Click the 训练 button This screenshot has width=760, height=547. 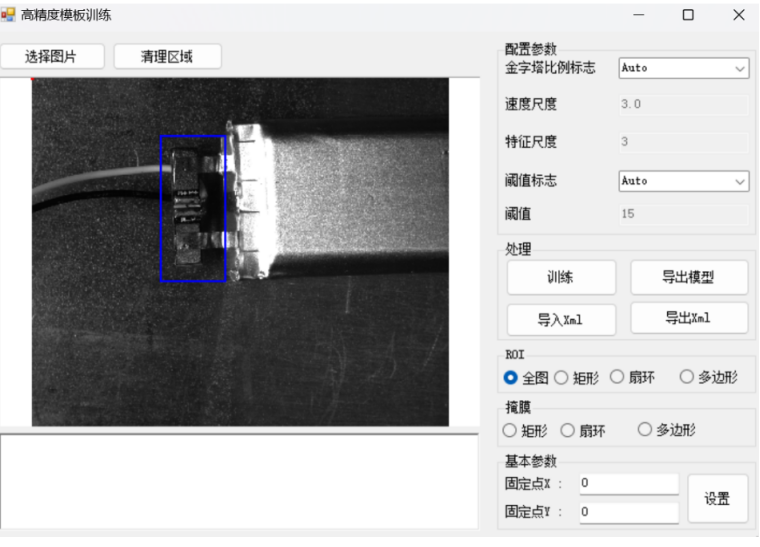560,278
